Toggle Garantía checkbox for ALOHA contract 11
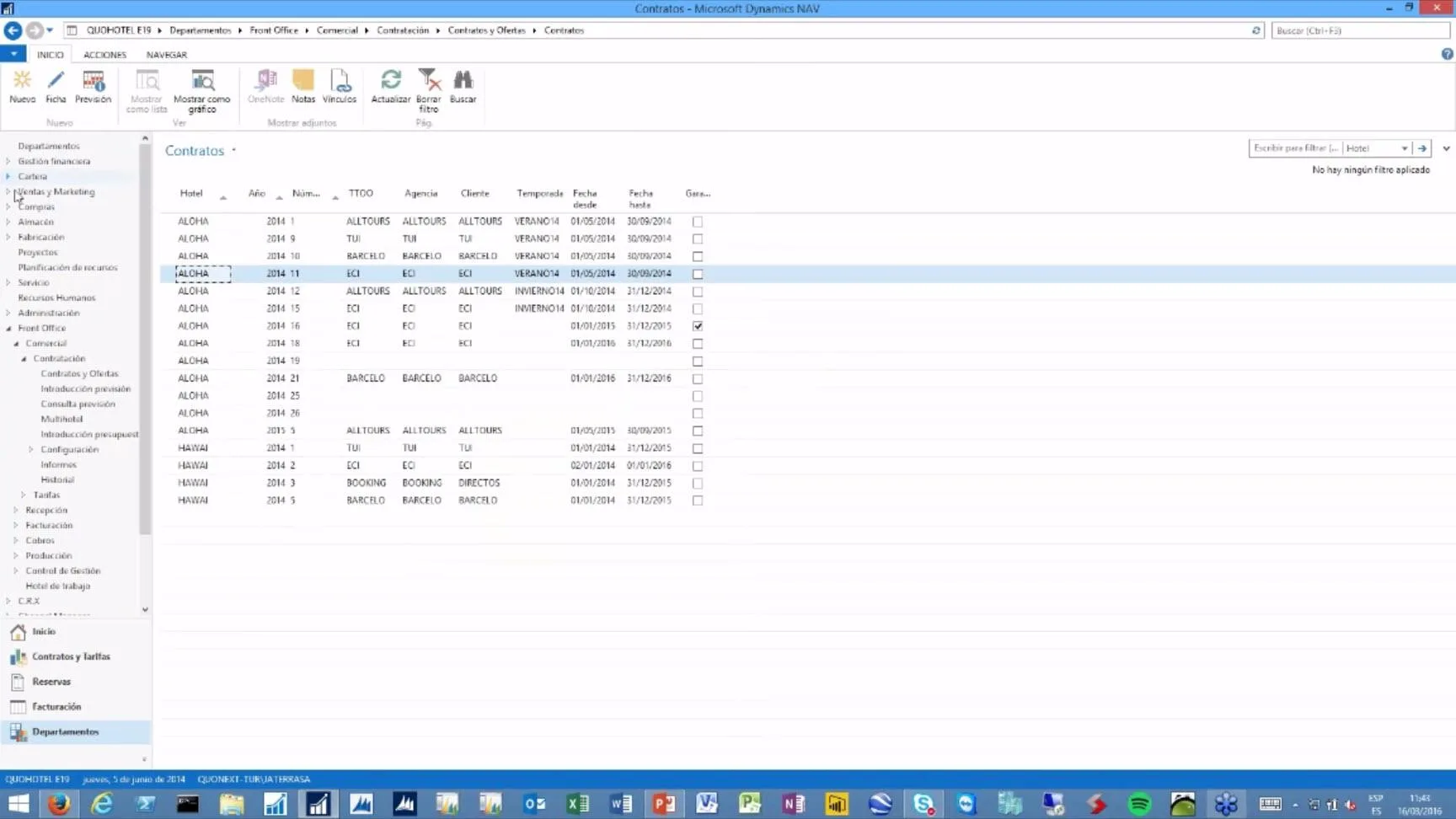1456x819 pixels. click(698, 274)
